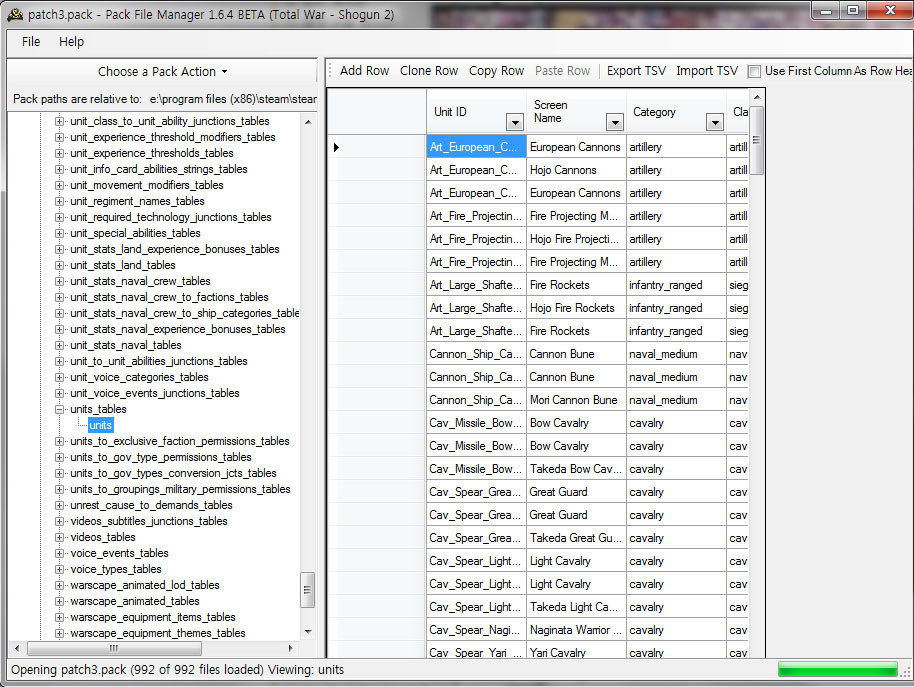Click the Pack File Manager title bar icon
914x687 pixels.
pyautogui.click(x=15, y=11)
